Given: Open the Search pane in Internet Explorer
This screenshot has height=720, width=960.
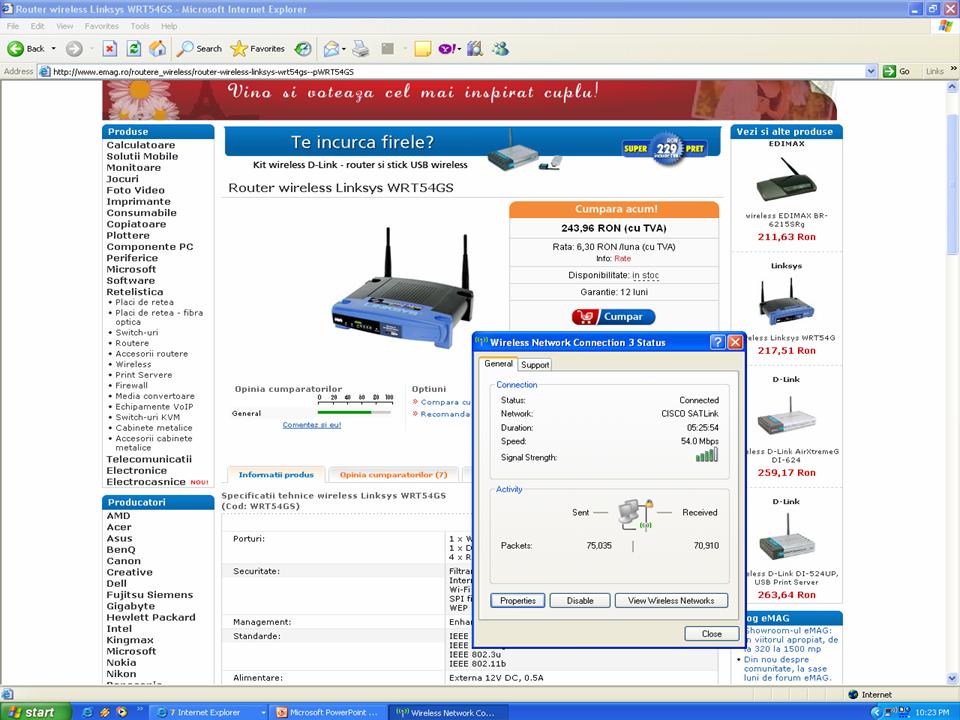Looking at the screenshot, I should (199, 48).
